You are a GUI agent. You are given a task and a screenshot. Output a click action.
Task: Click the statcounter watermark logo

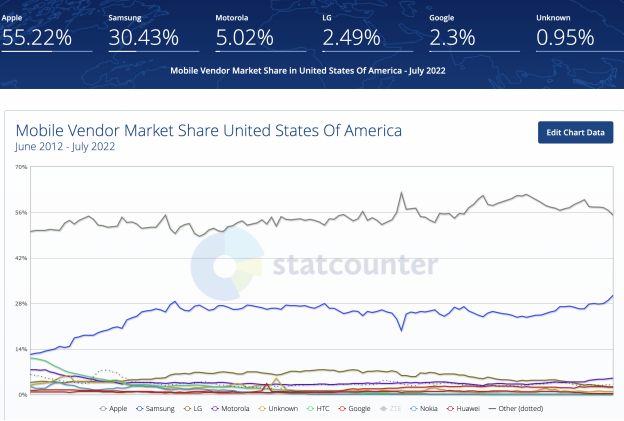point(314,264)
